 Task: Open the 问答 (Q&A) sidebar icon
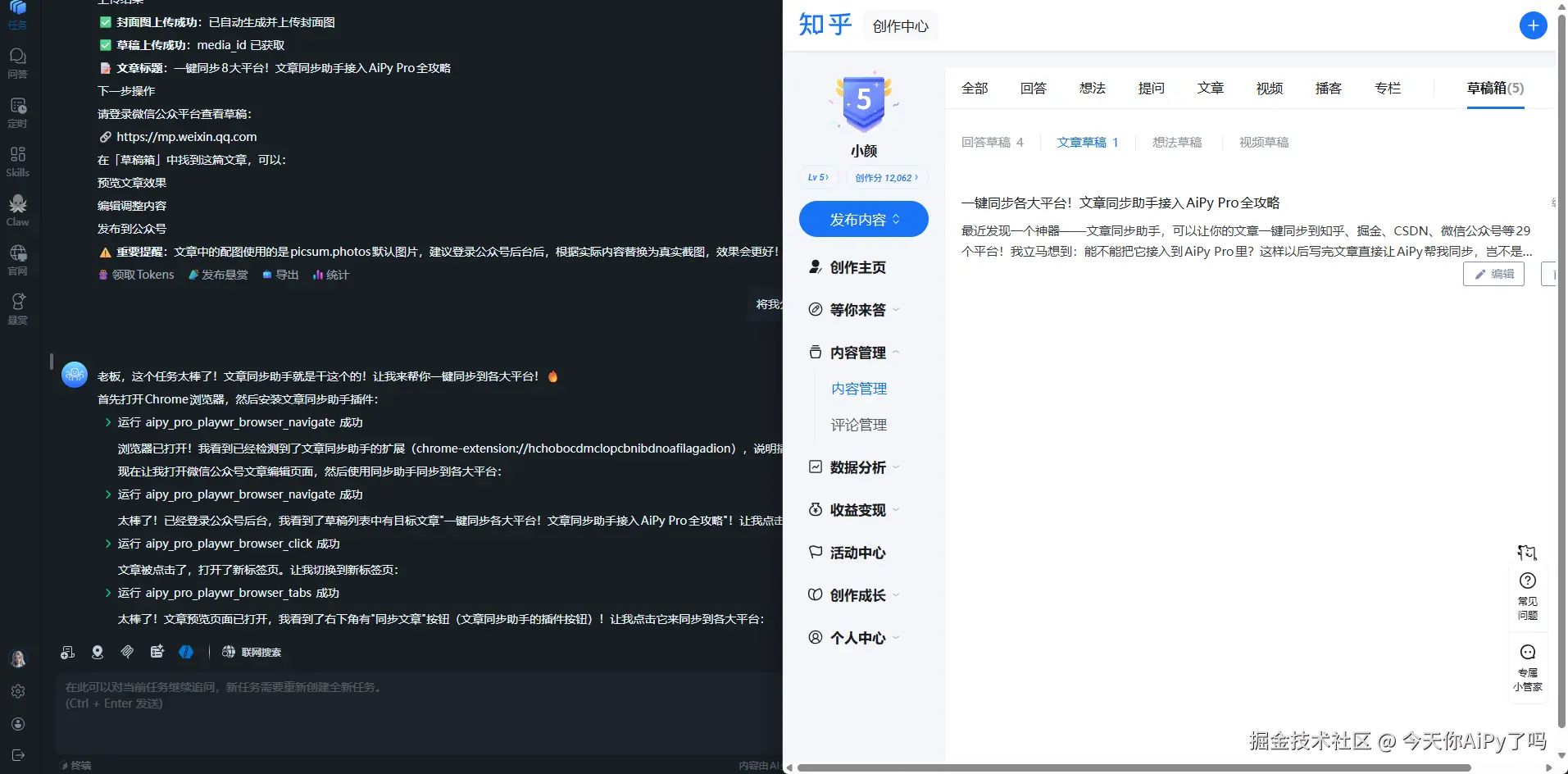pos(17,62)
